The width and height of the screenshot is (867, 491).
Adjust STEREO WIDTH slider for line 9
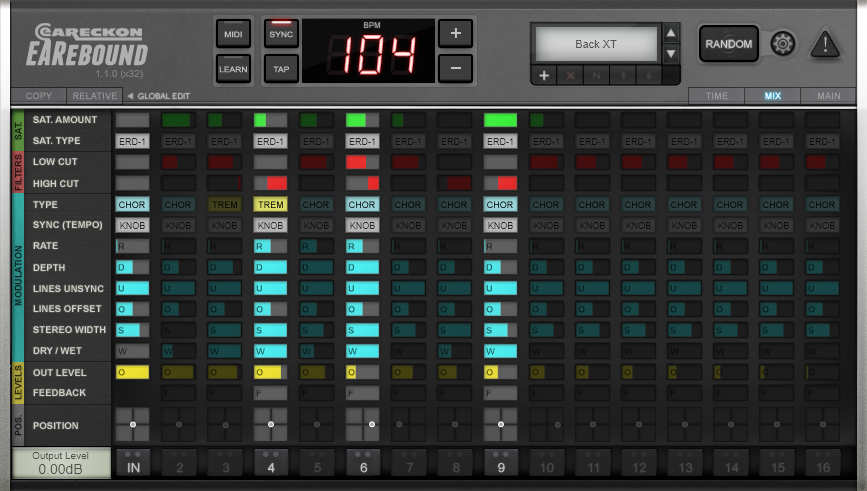coord(500,330)
